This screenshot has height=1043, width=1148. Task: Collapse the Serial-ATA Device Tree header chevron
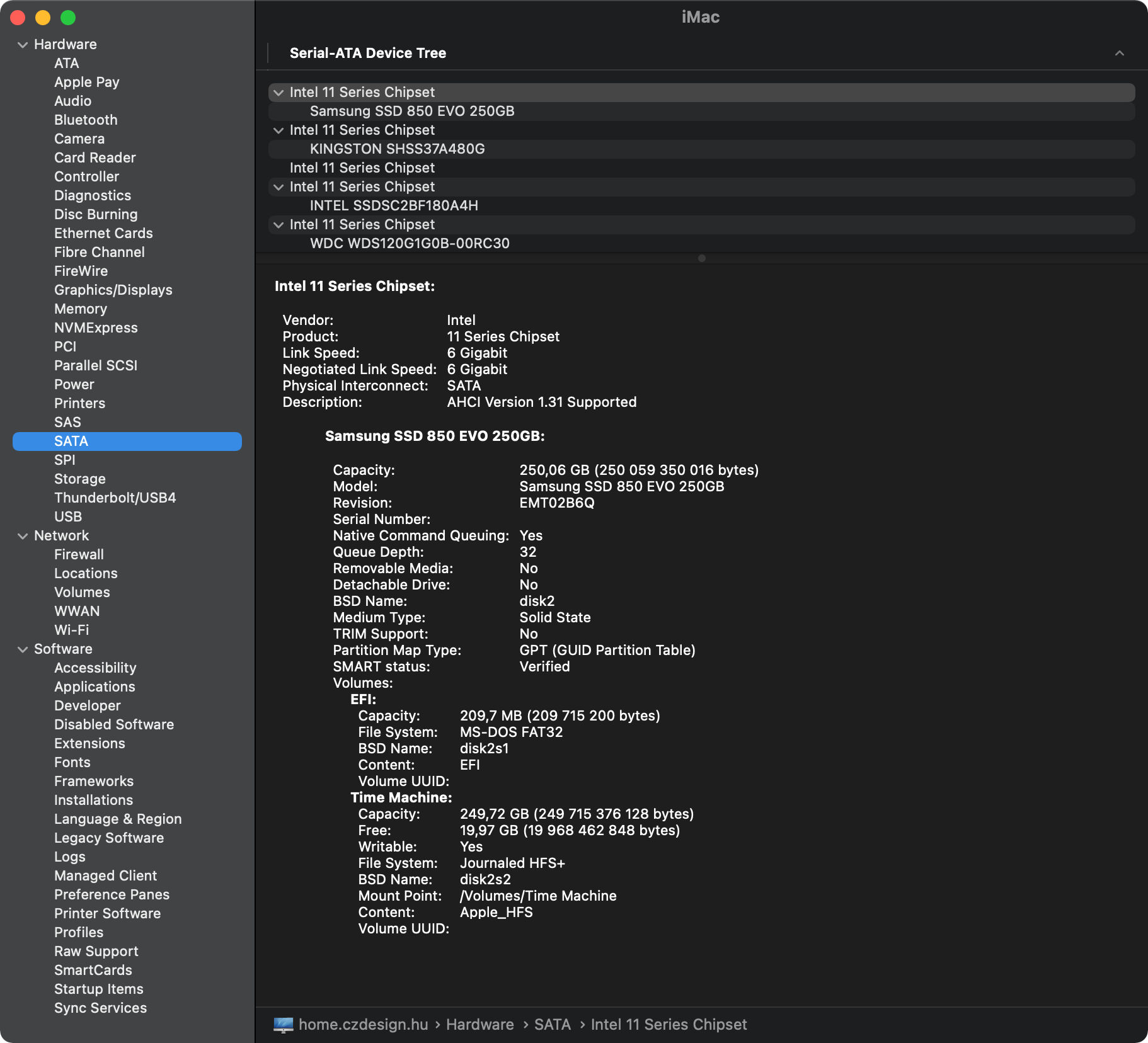1120,54
